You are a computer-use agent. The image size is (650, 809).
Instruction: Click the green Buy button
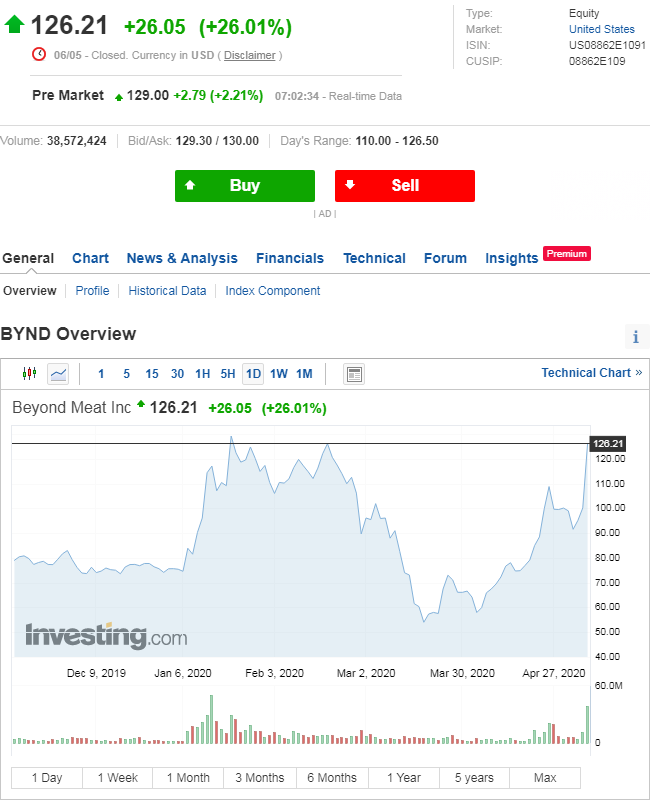coord(245,186)
